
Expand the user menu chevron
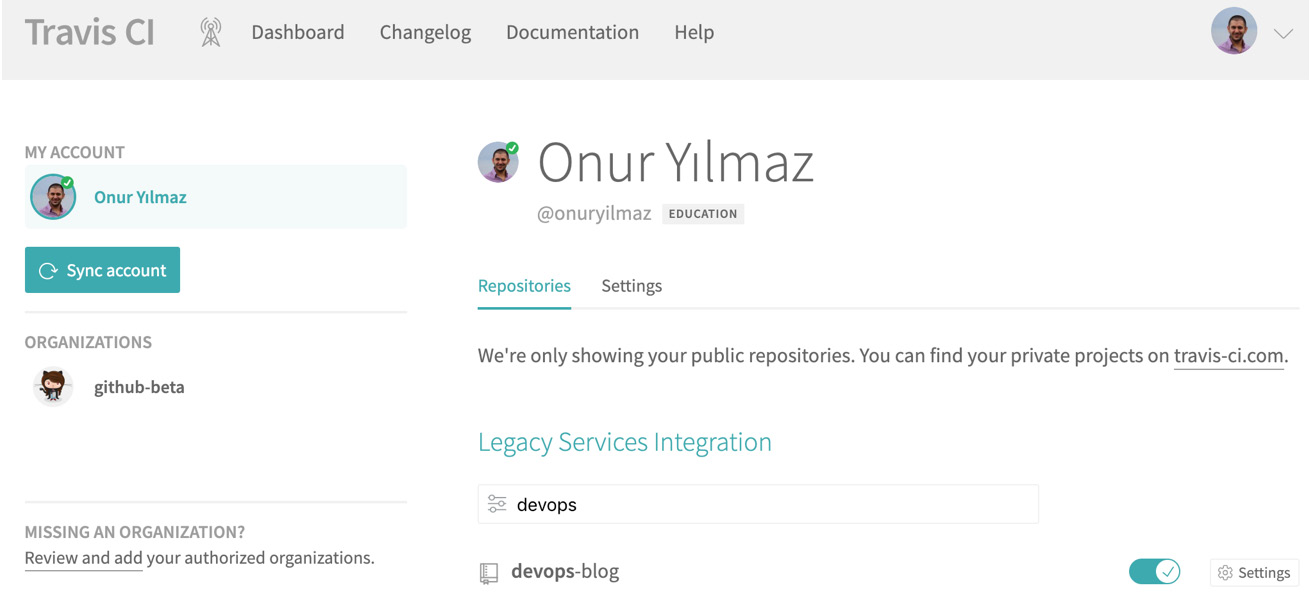point(1283,34)
